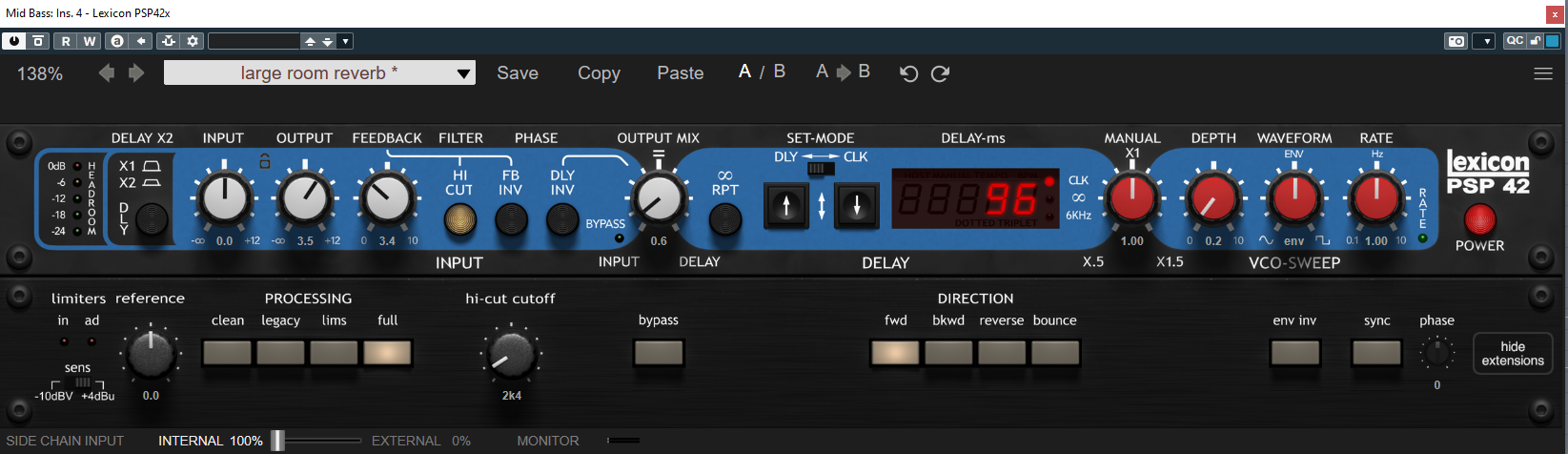This screenshot has width=1568, height=454.
Task: Click the redo arrow icon
Action: pos(940,73)
